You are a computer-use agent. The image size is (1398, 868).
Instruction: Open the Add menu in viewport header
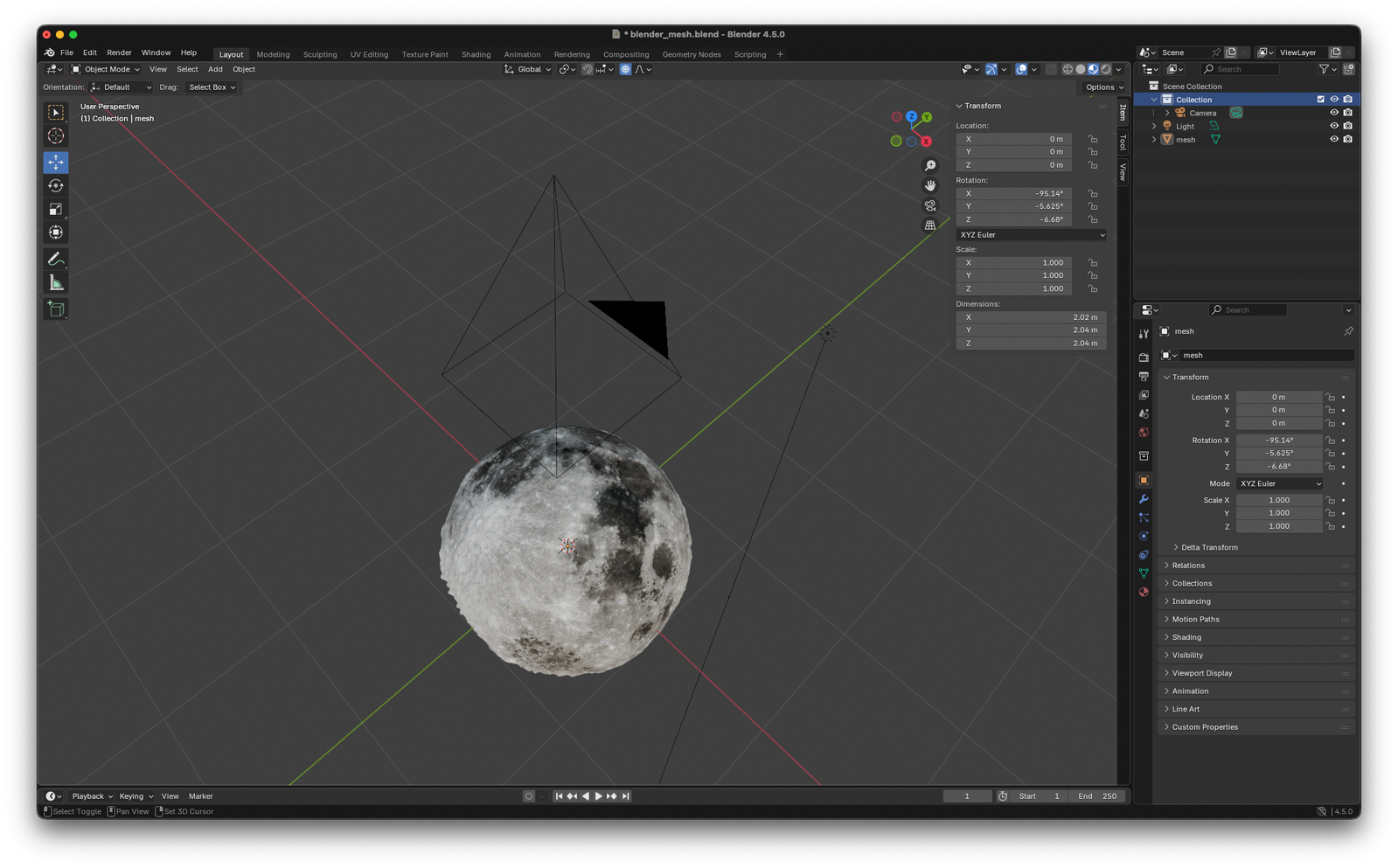pos(215,69)
